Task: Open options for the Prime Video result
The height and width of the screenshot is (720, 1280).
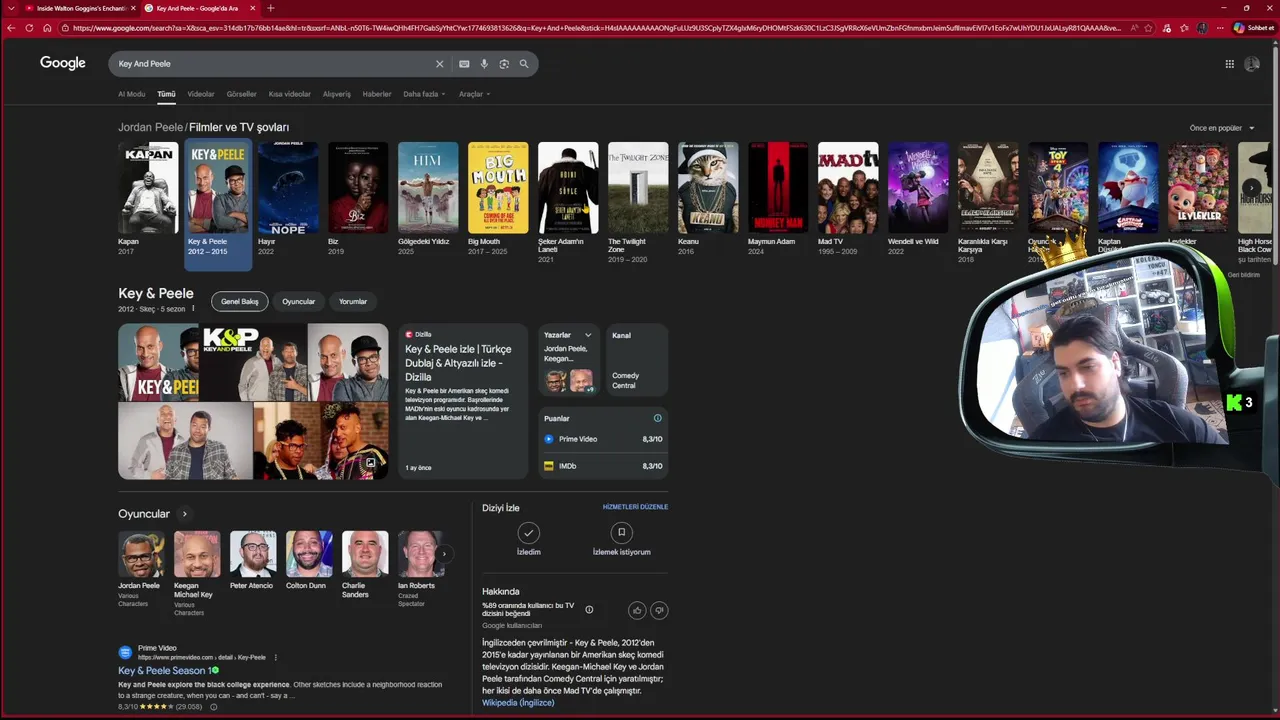Action: point(275,657)
